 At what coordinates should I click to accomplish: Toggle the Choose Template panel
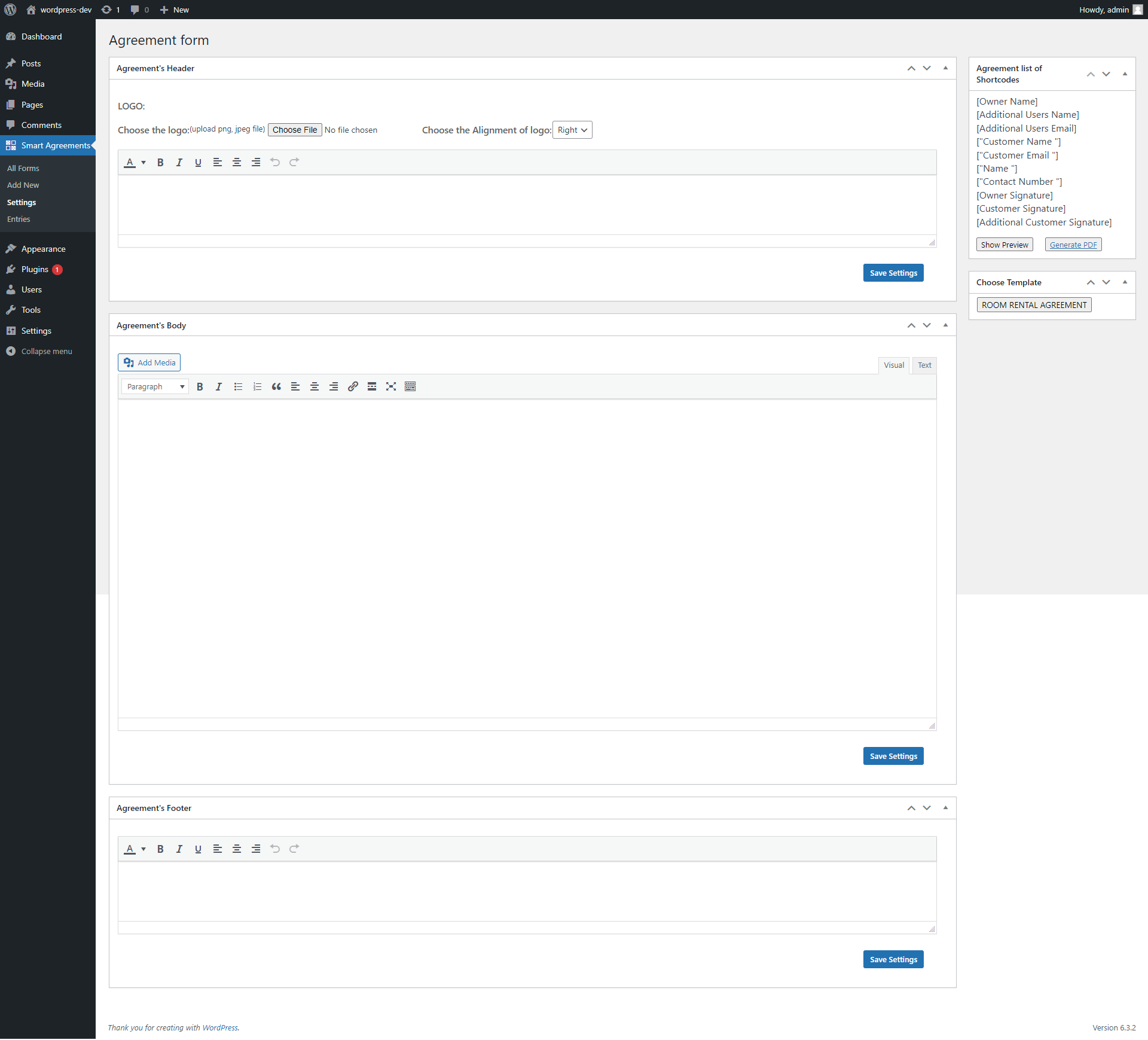point(1125,282)
